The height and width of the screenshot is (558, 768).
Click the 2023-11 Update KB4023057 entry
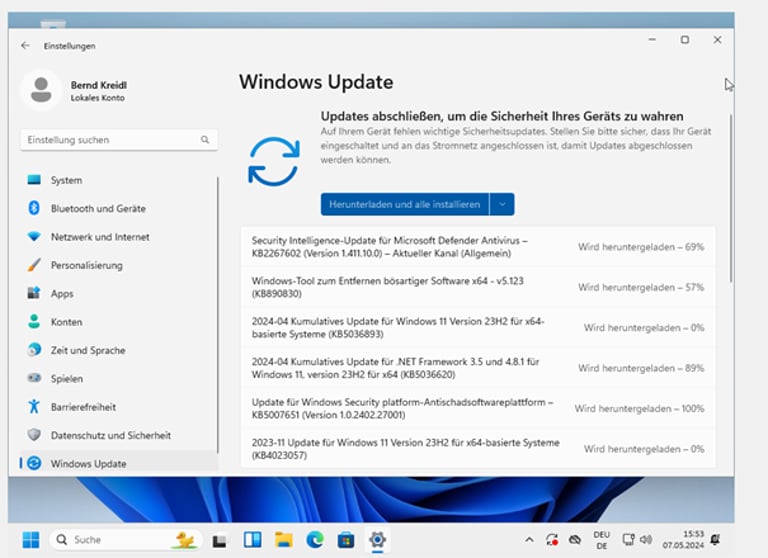pos(479,449)
